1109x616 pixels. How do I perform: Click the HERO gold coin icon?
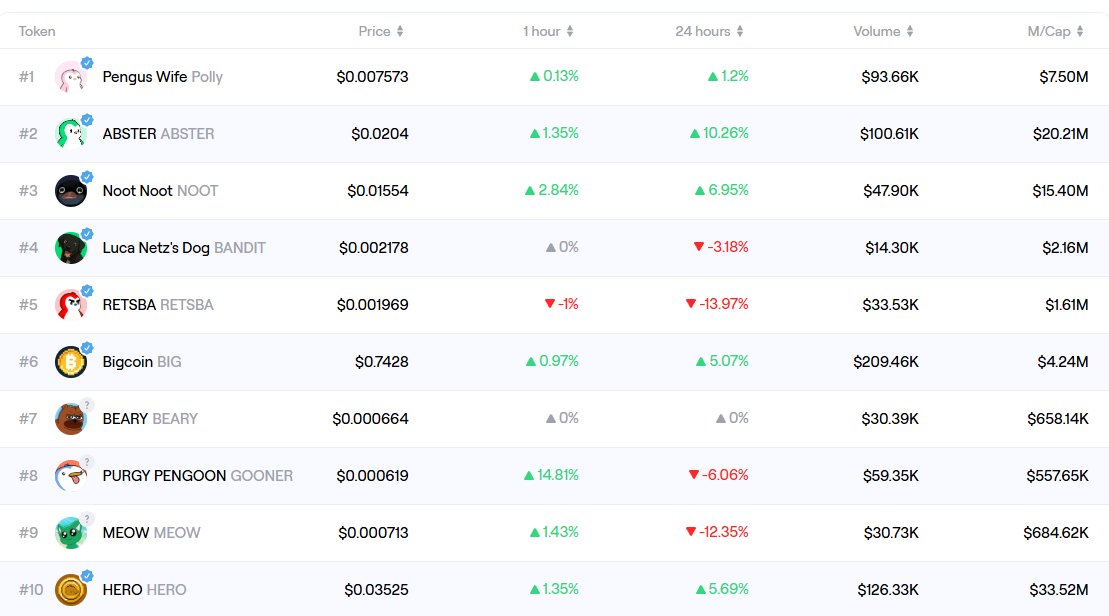pos(71,590)
